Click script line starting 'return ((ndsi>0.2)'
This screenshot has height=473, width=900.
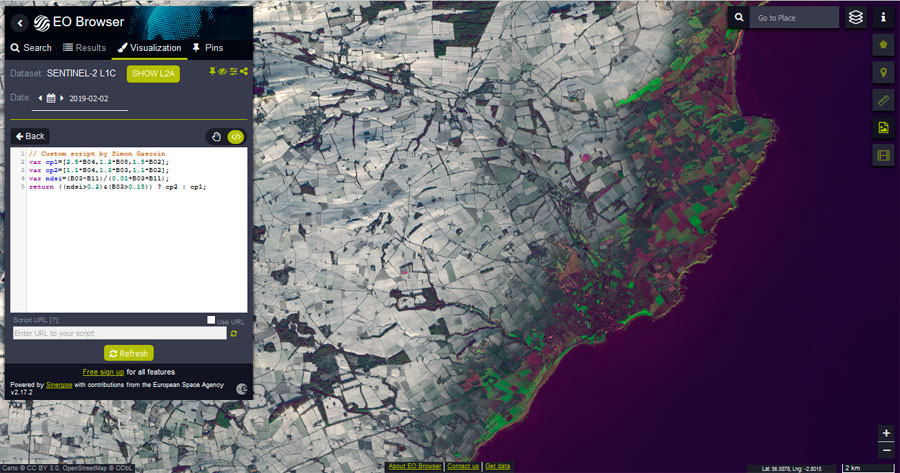tap(117, 187)
